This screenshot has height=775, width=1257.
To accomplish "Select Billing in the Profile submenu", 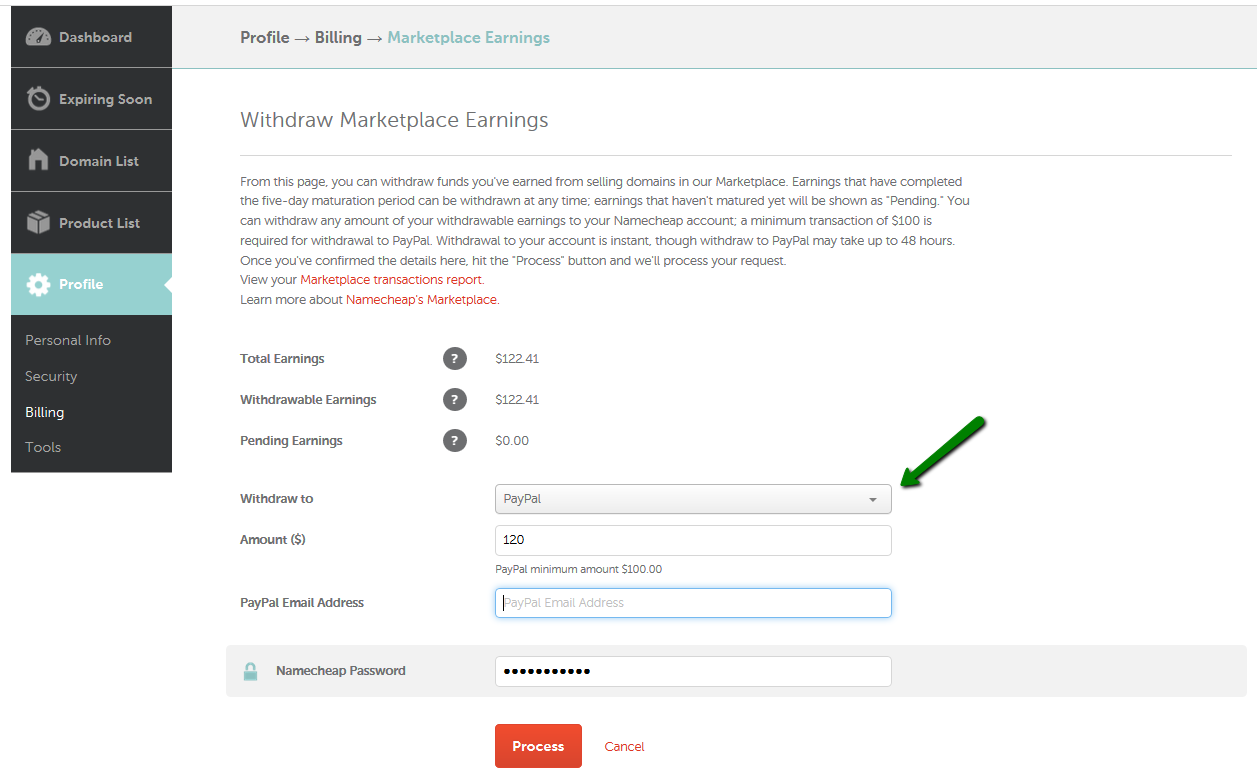I will tap(45, 412).
